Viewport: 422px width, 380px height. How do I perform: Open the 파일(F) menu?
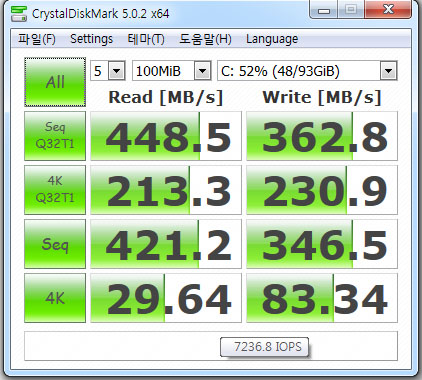point(37,39)
